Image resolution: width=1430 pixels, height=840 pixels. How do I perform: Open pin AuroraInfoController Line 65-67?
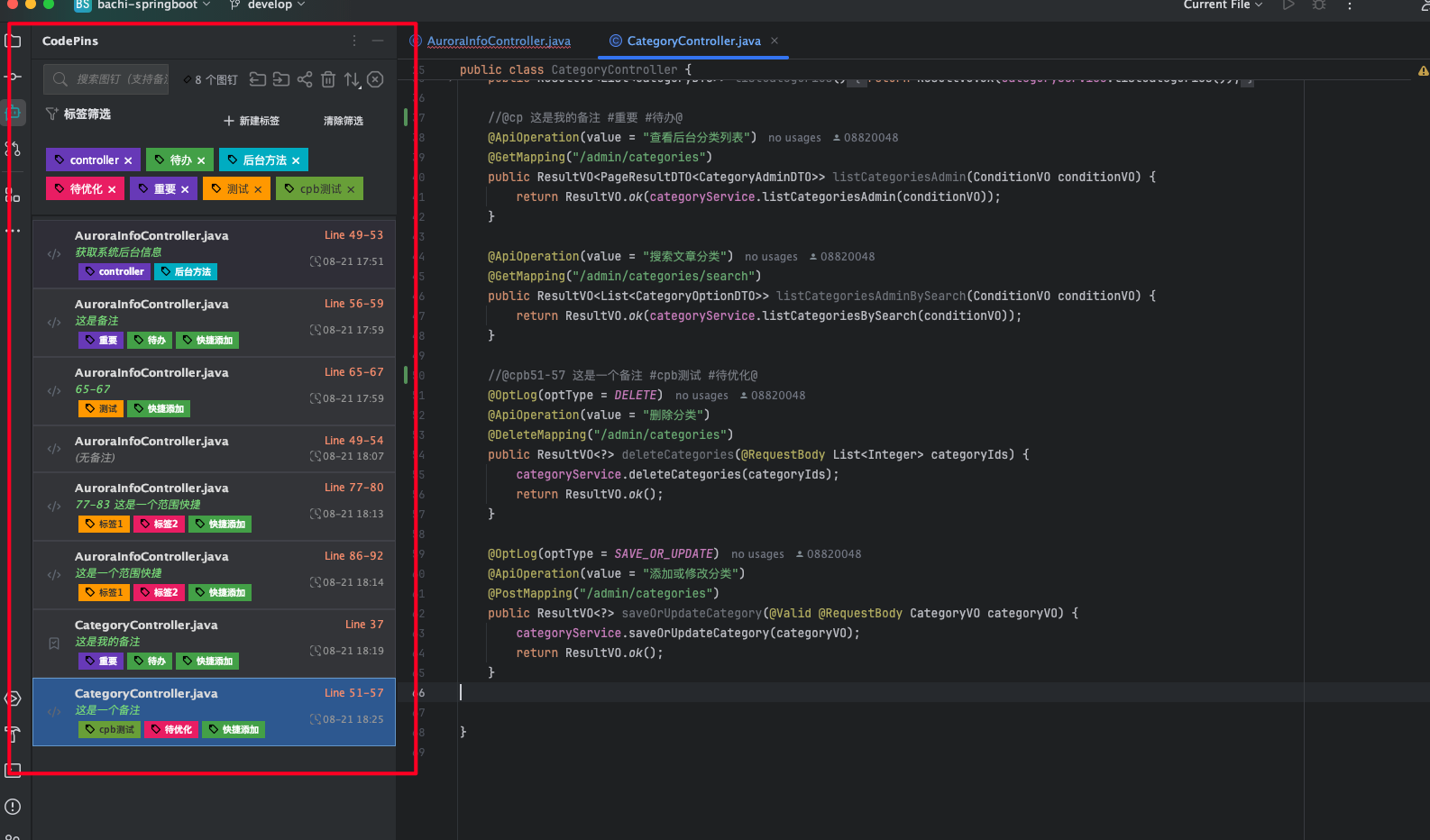214,390
